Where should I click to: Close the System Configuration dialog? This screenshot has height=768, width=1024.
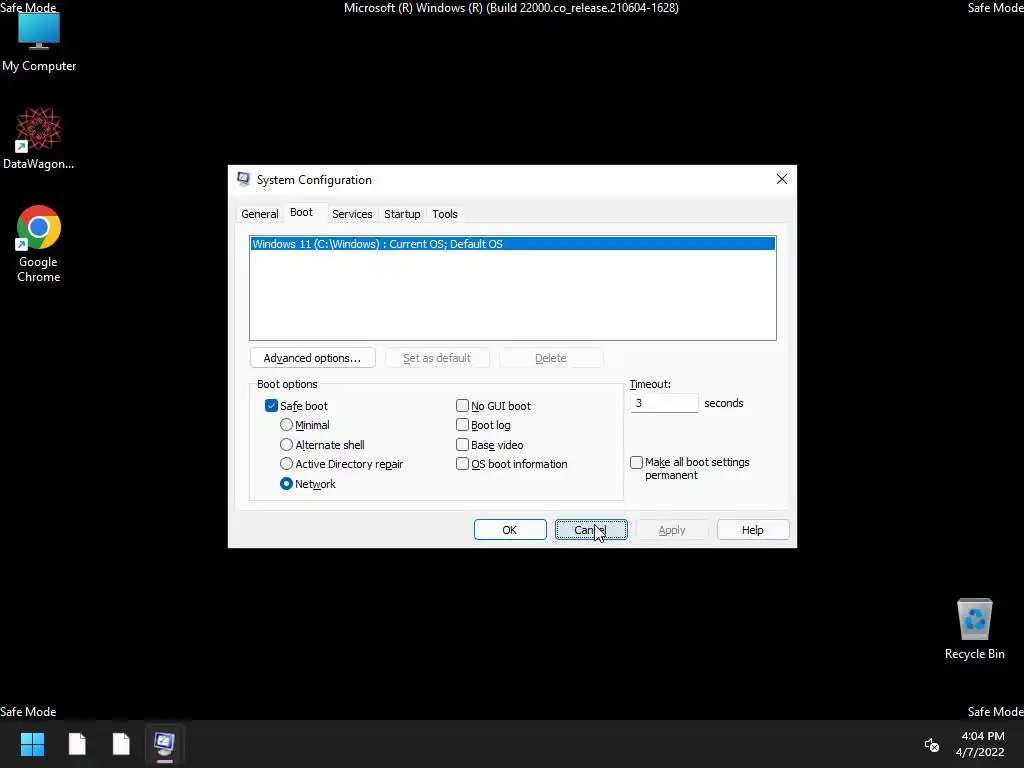(782, 179)
